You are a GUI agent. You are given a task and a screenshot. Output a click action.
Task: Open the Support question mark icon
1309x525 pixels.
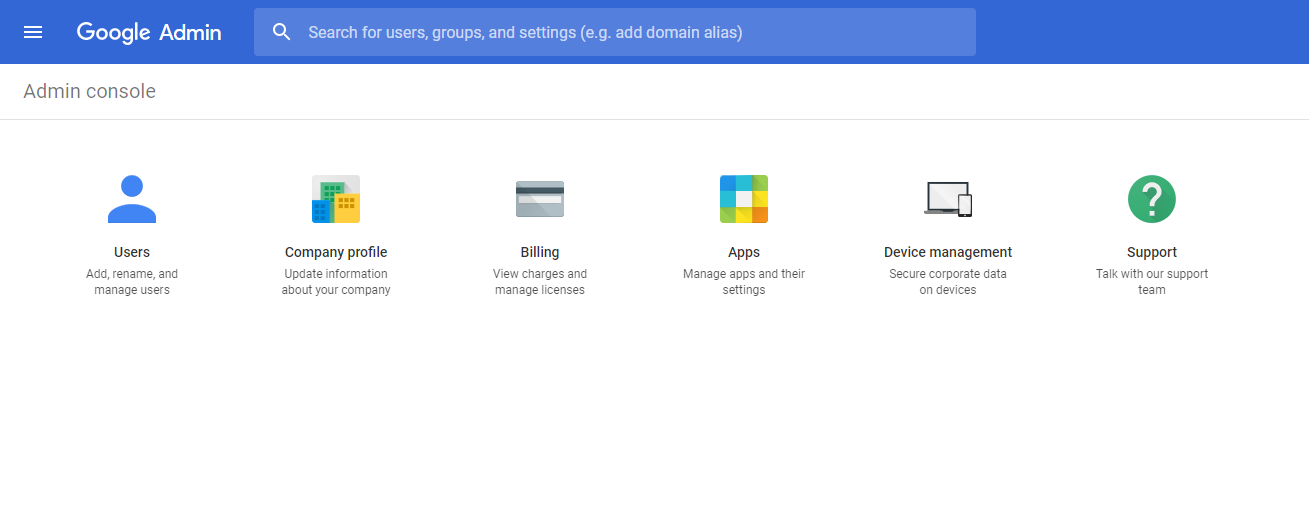point(1152,199)
